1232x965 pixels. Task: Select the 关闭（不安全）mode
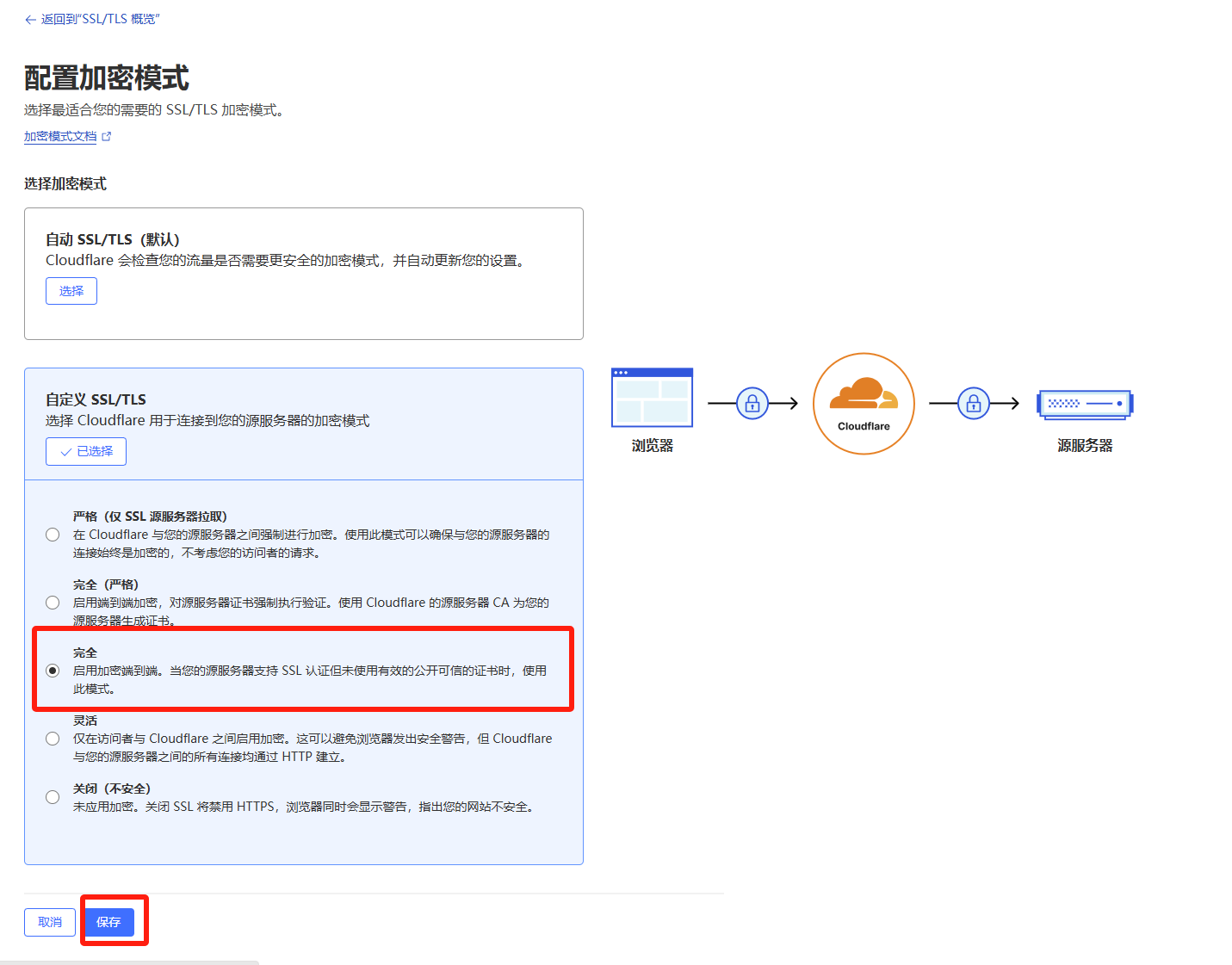[53, 796]
